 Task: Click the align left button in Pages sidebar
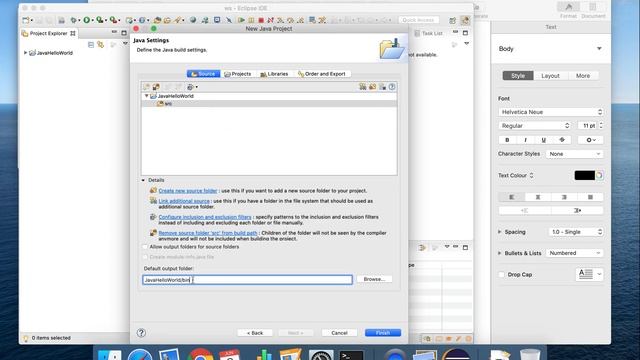511,197
